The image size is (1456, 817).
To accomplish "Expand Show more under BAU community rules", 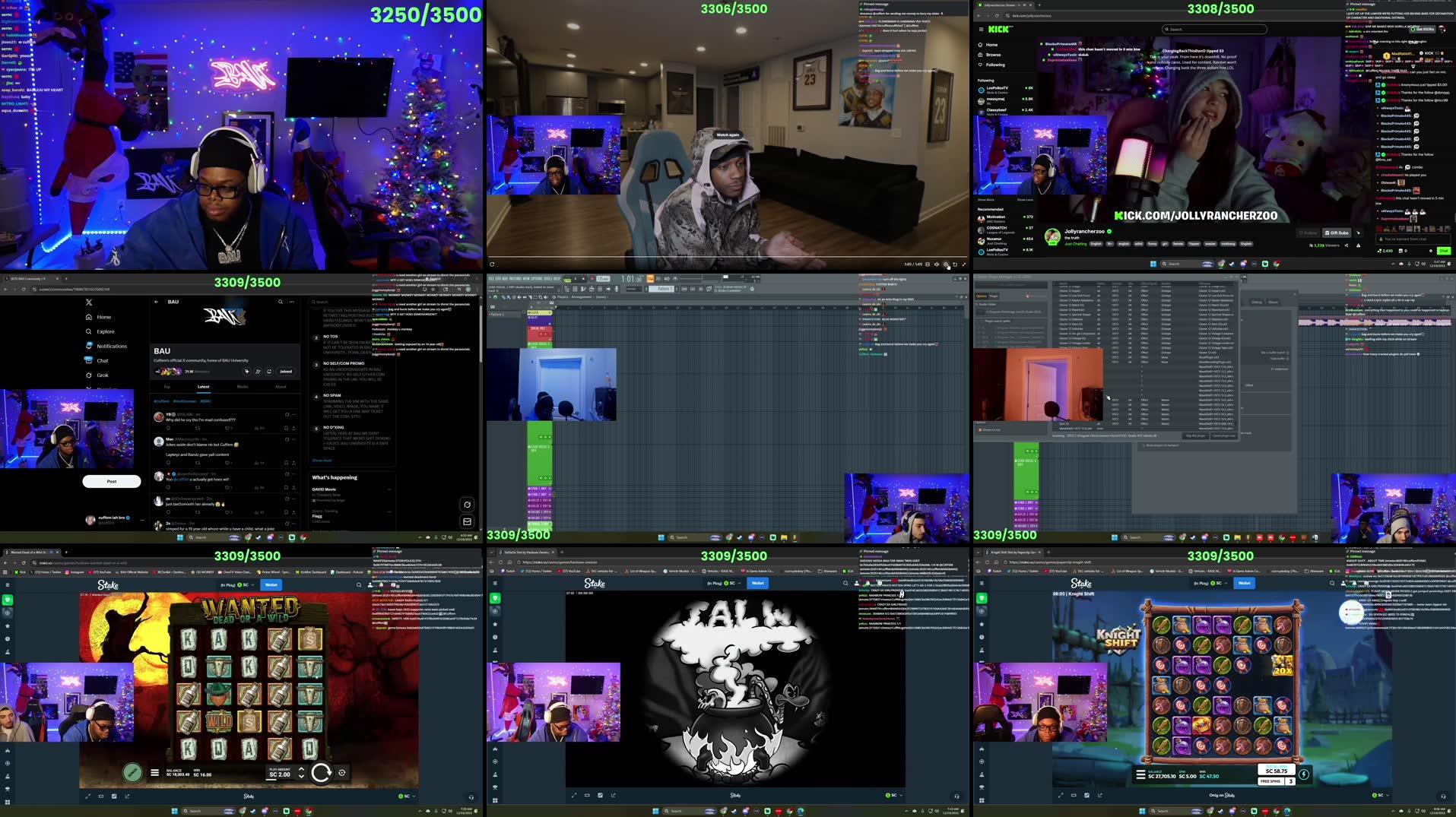I will click(x=322, y=460).
